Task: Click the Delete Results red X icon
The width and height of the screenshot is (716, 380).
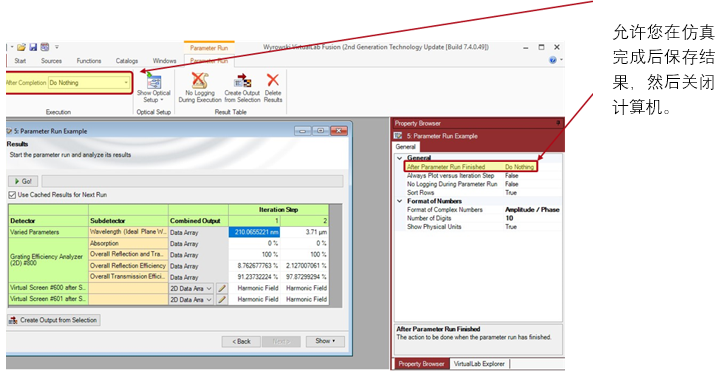Action: coord(273,80)
